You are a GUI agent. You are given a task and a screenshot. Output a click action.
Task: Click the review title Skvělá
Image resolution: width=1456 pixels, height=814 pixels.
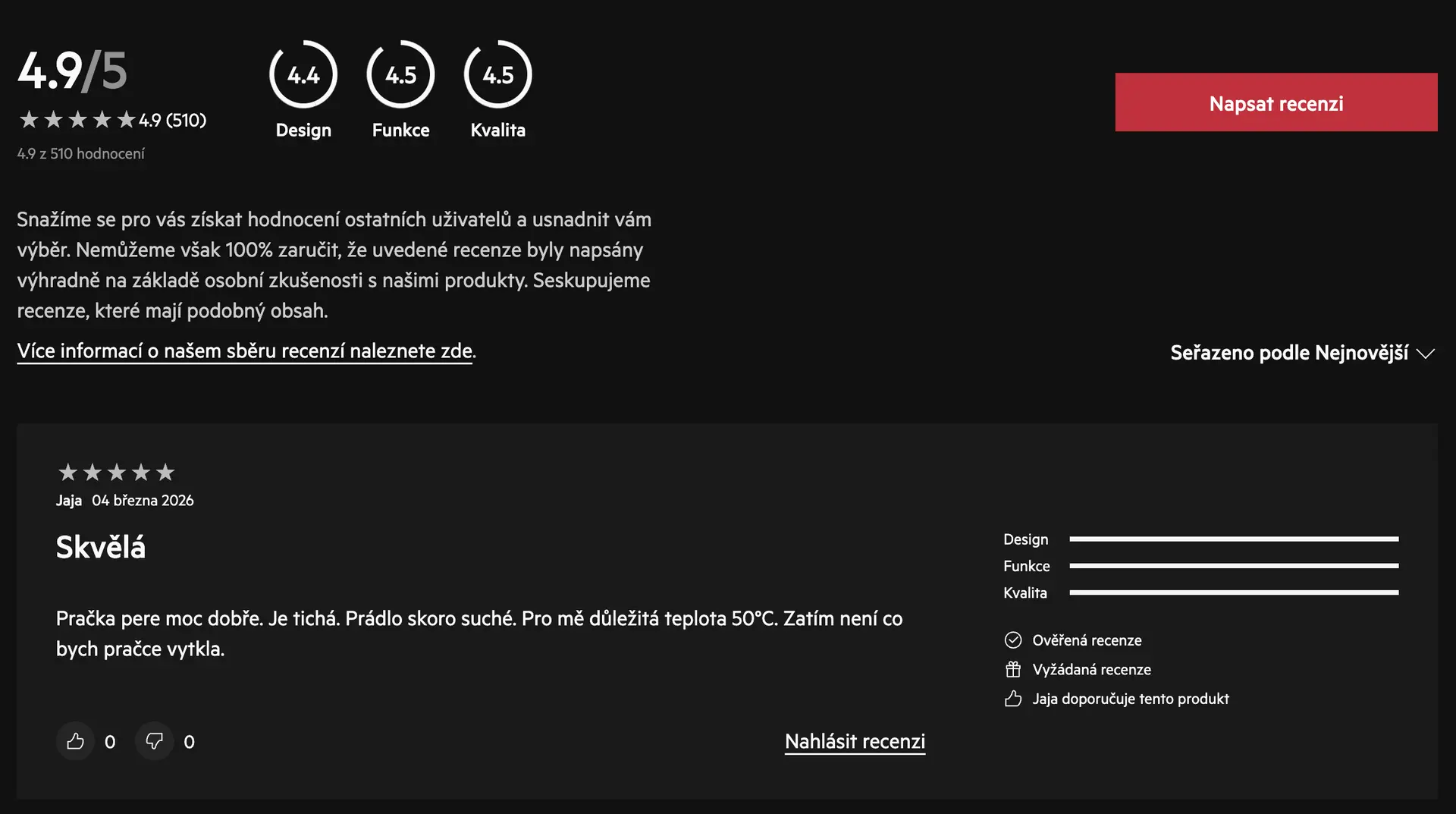point(101,547)
